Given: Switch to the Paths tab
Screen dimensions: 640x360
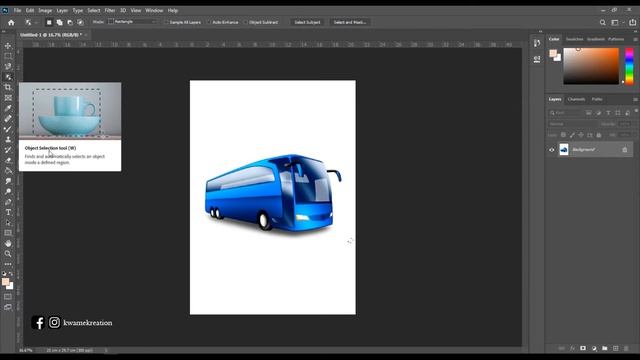Looking at the screenshot, I should pyautogui.click(x=597, y=99).
